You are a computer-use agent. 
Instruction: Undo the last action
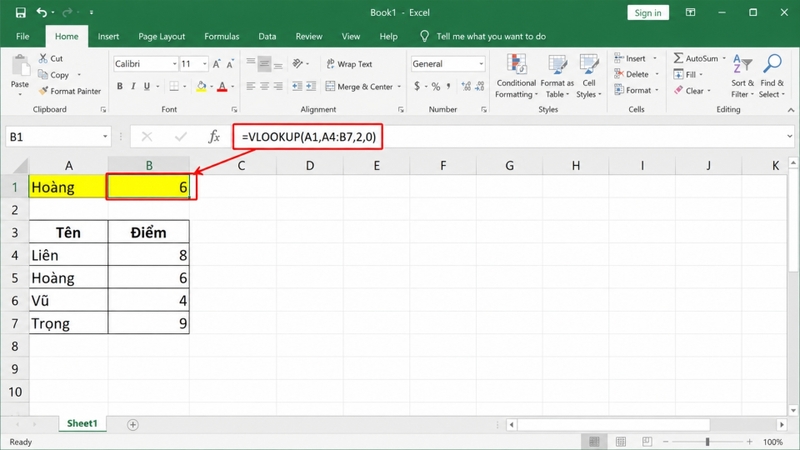42,13
